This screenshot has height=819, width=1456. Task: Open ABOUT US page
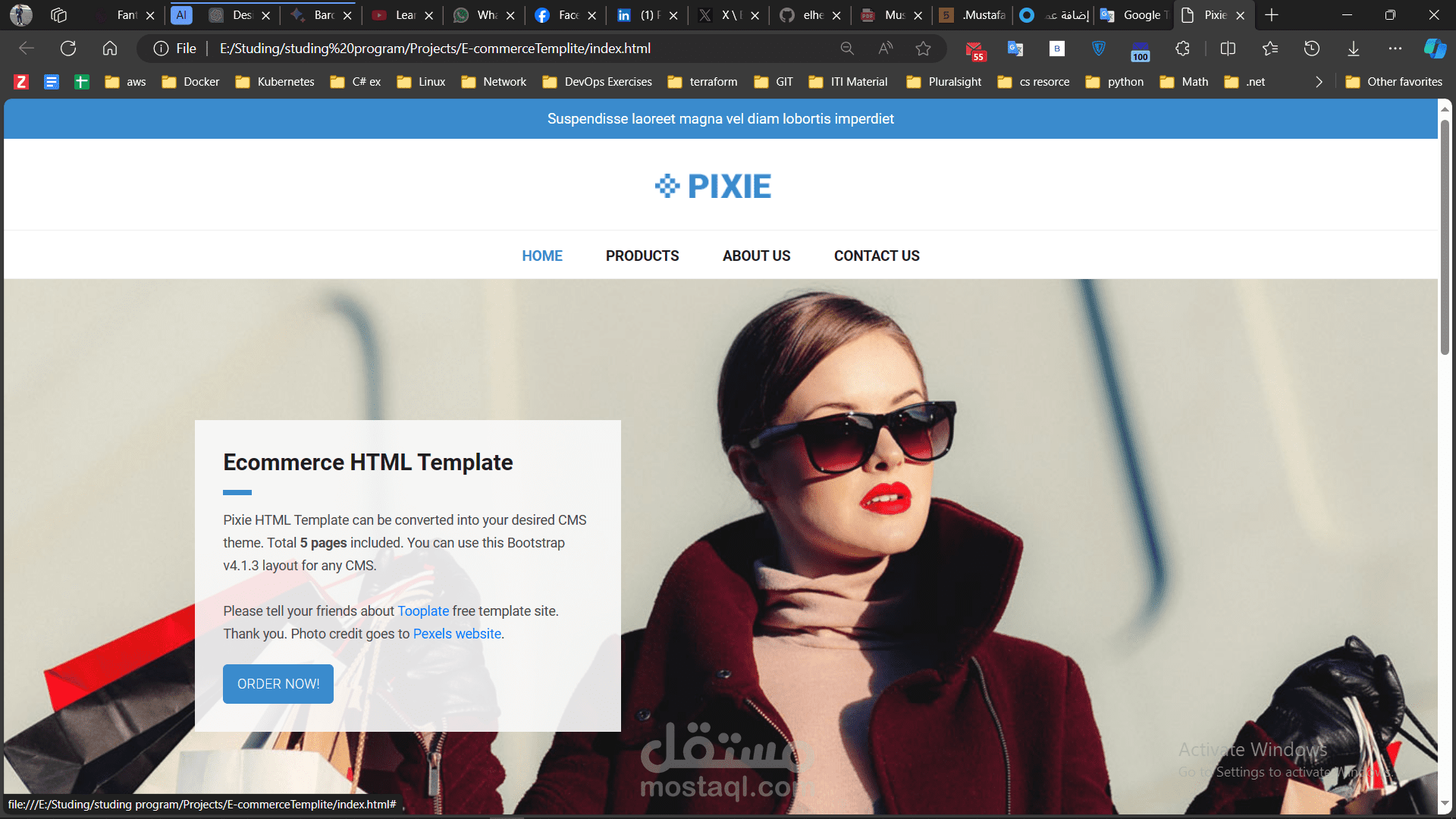(x=756, y=256)
